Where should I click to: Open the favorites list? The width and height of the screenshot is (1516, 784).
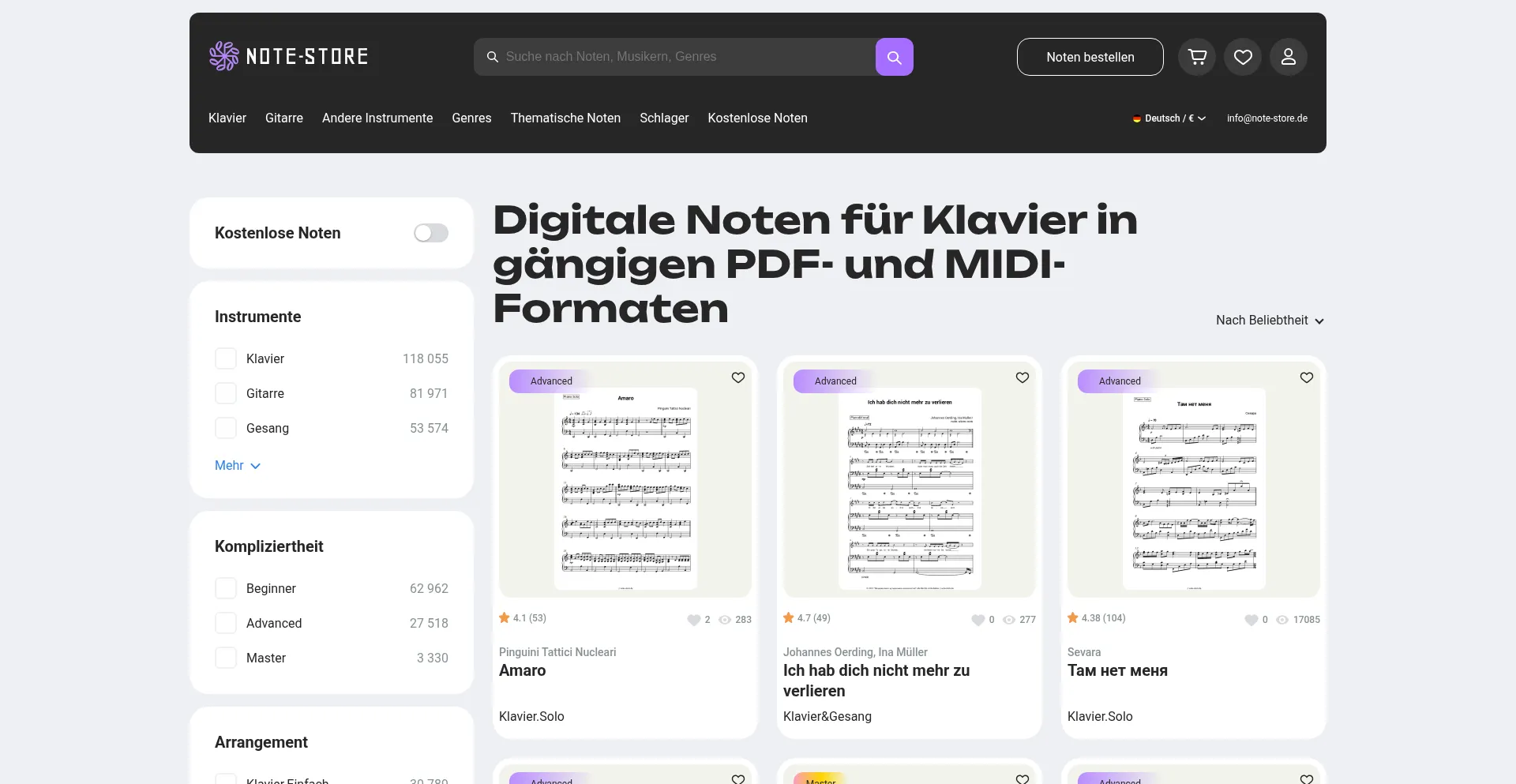click(x=1242, y=56)
